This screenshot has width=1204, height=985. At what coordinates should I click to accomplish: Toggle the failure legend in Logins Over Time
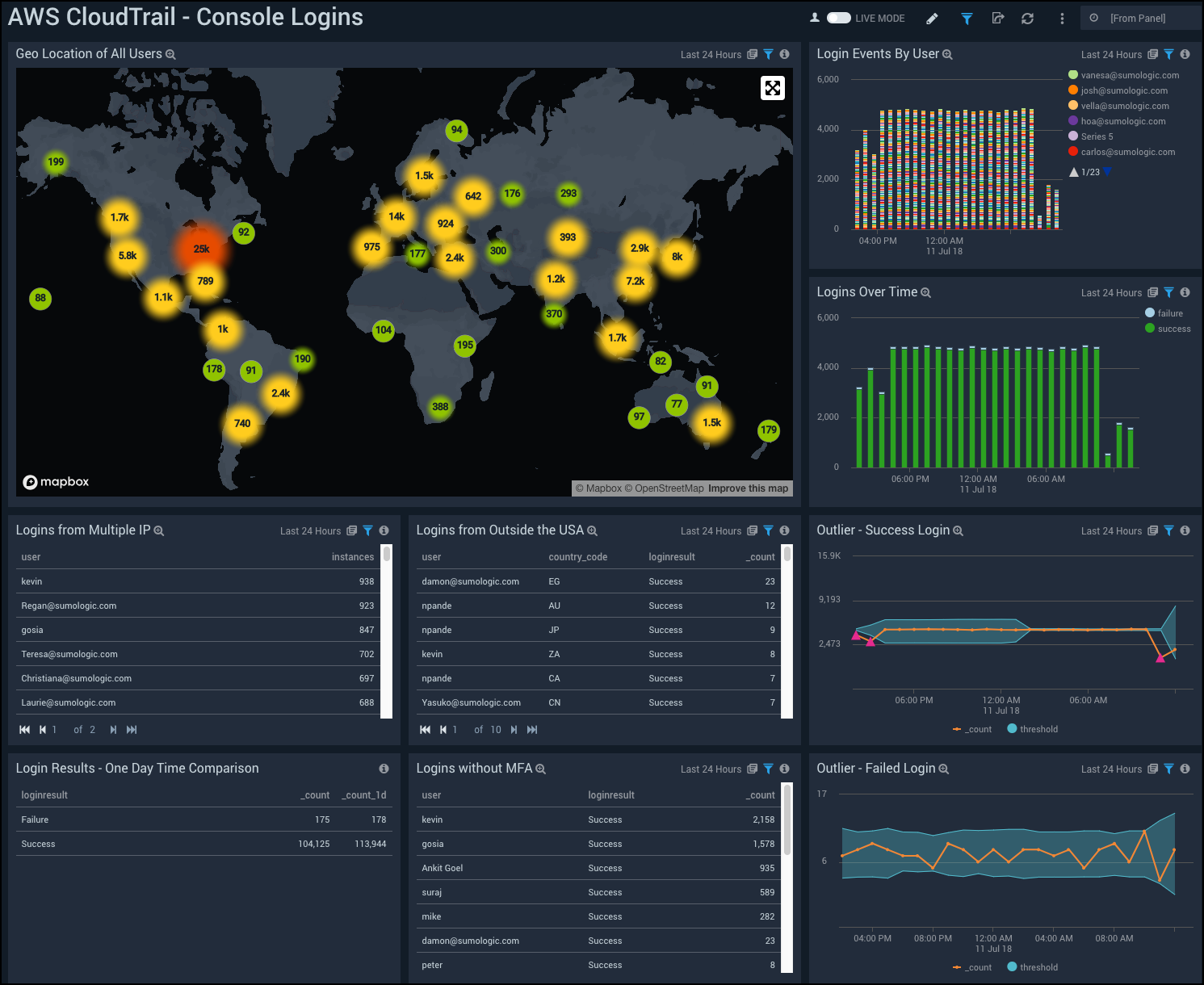click(1167, 312)
